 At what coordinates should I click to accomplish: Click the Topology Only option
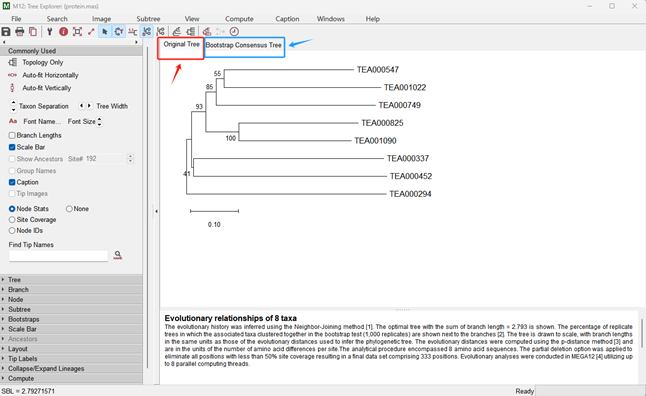coord(43,62)
